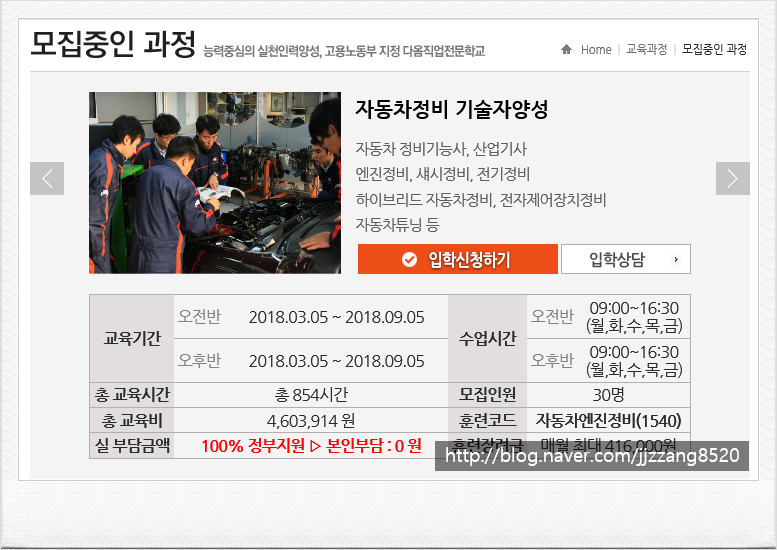This screenshot has height=550, width=777.
Task: Select the 하이브리드 자동차정비 description line
Action: (481, 200)
